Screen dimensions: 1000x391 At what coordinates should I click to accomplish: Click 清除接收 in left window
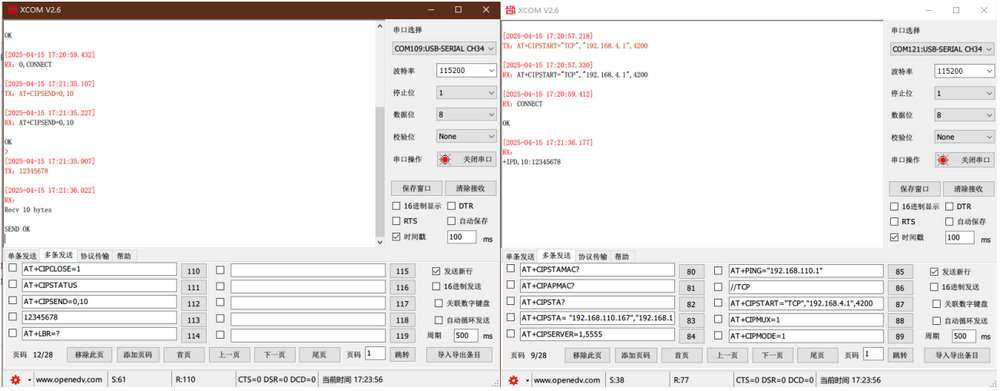[471, 189]
